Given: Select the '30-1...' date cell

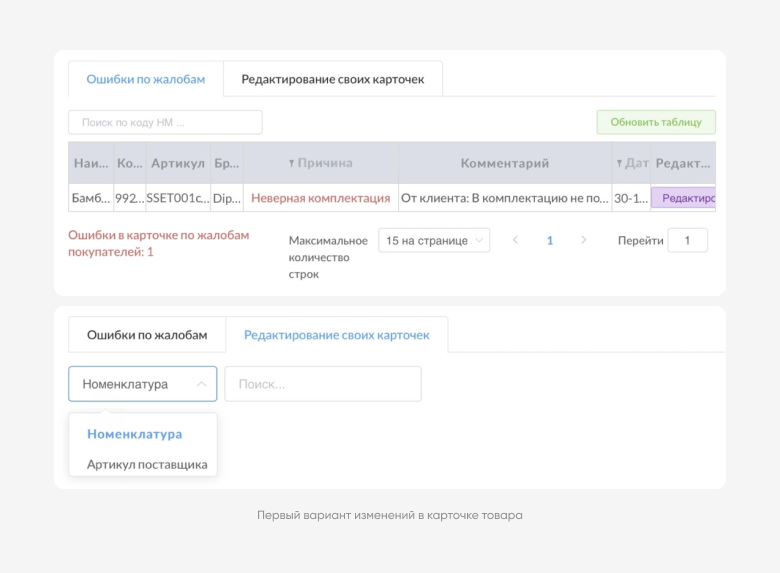Looking at the screenshot, I should pos(631,198).
